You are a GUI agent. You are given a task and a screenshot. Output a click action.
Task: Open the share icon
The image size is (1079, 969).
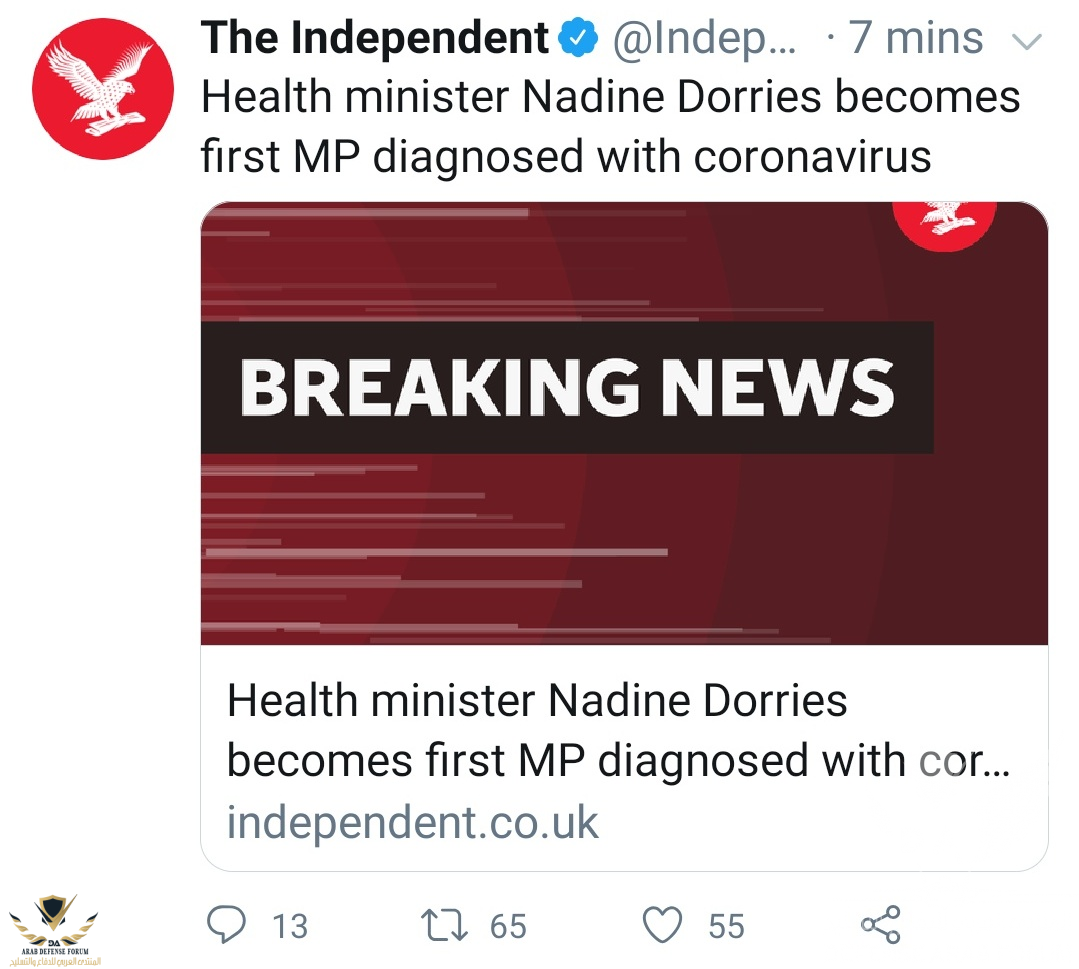881,924
